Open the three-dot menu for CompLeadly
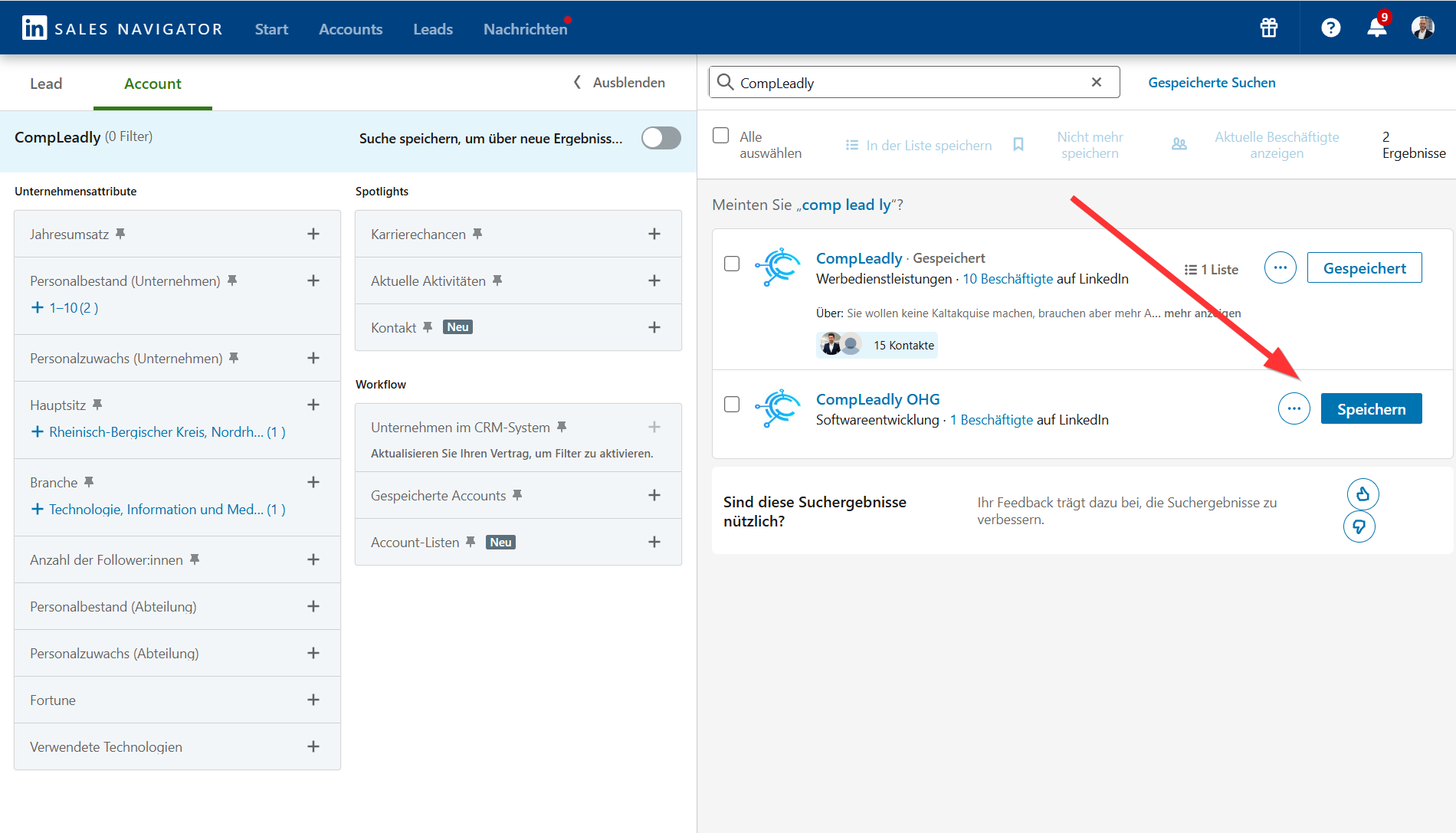1456x833 pixels. pyautogui.click(x=1281, y=267)
